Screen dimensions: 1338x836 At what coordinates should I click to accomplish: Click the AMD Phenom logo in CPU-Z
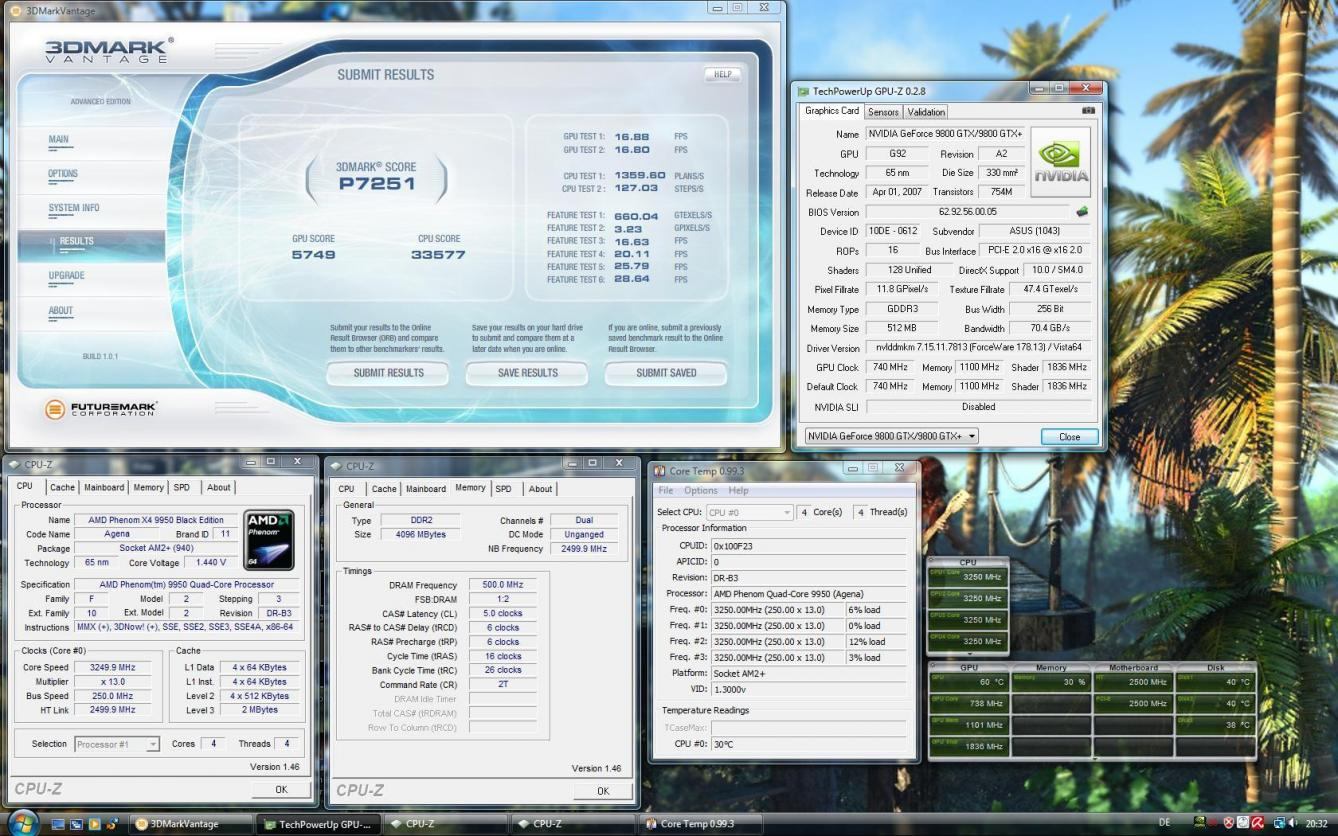tap(269, 540)
